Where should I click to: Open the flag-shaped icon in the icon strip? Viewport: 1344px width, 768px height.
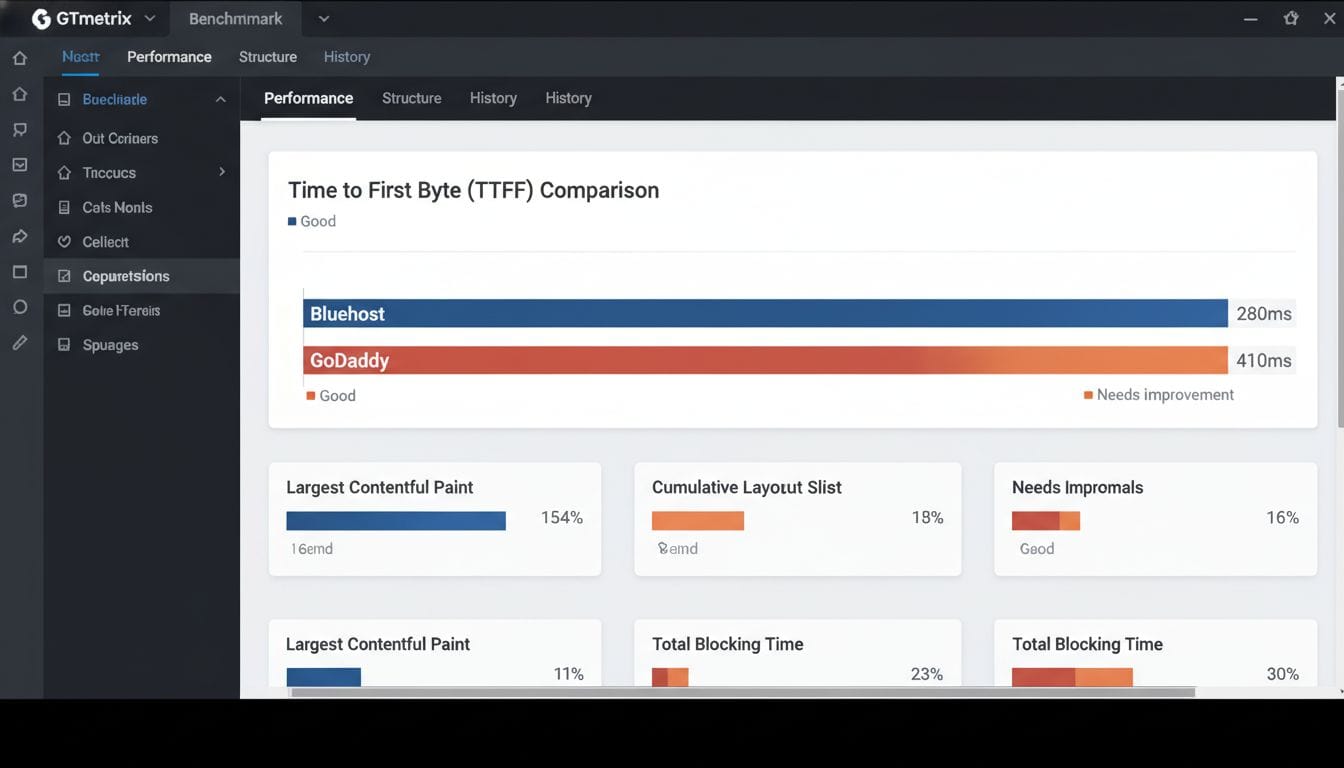click(x=19, y=130)
